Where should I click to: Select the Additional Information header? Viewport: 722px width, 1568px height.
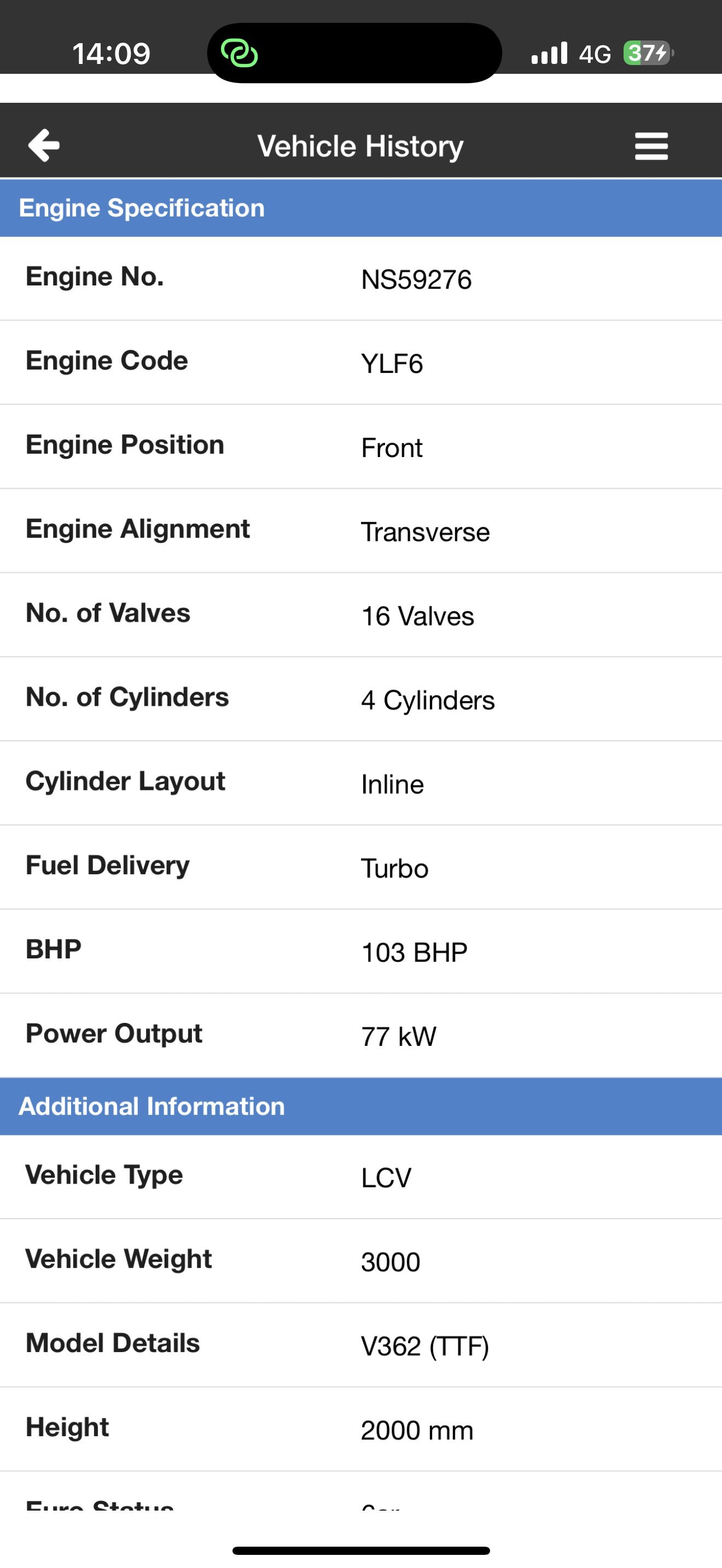coord(361,1107)
